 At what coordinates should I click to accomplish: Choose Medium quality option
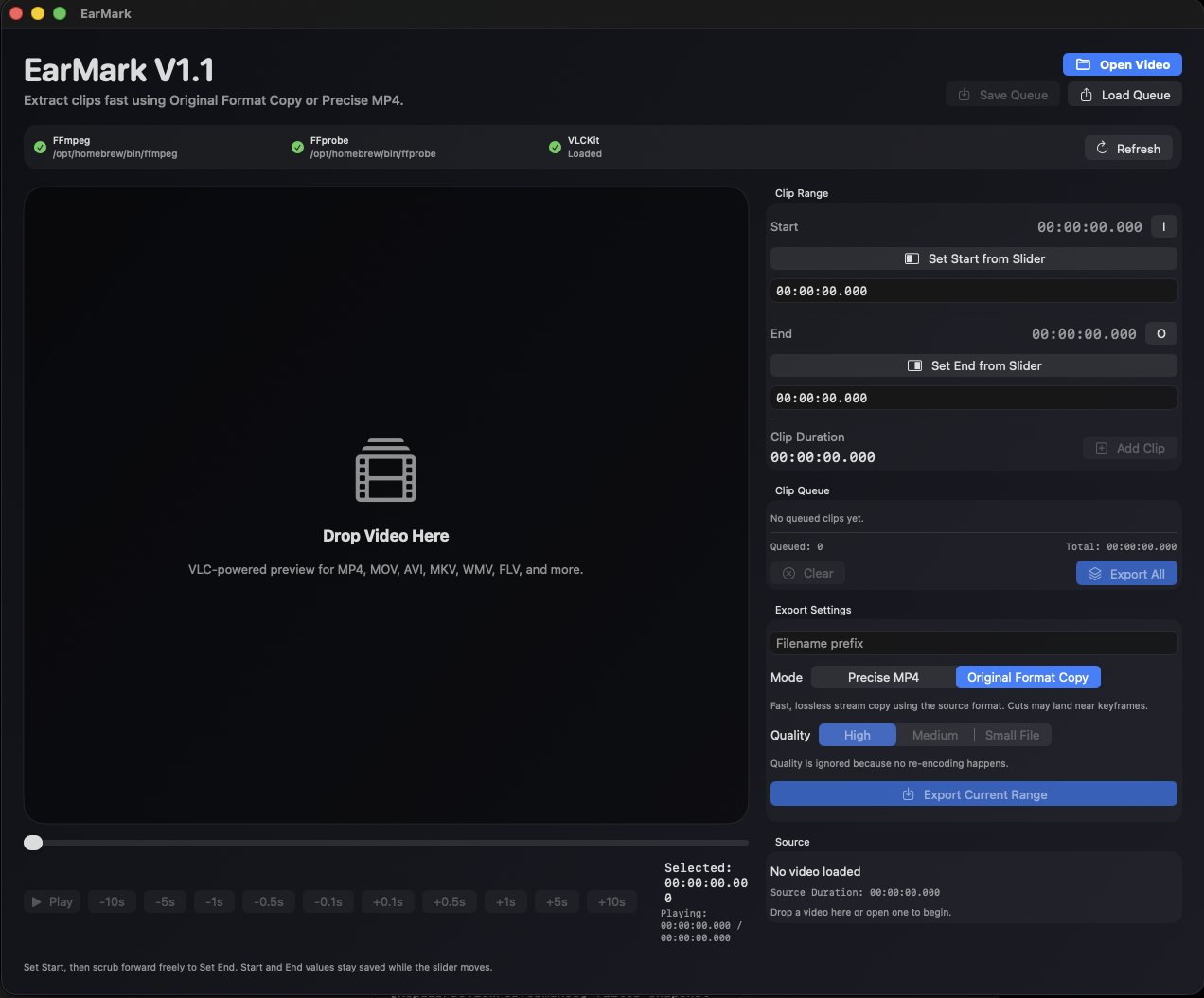pos(935,735)
